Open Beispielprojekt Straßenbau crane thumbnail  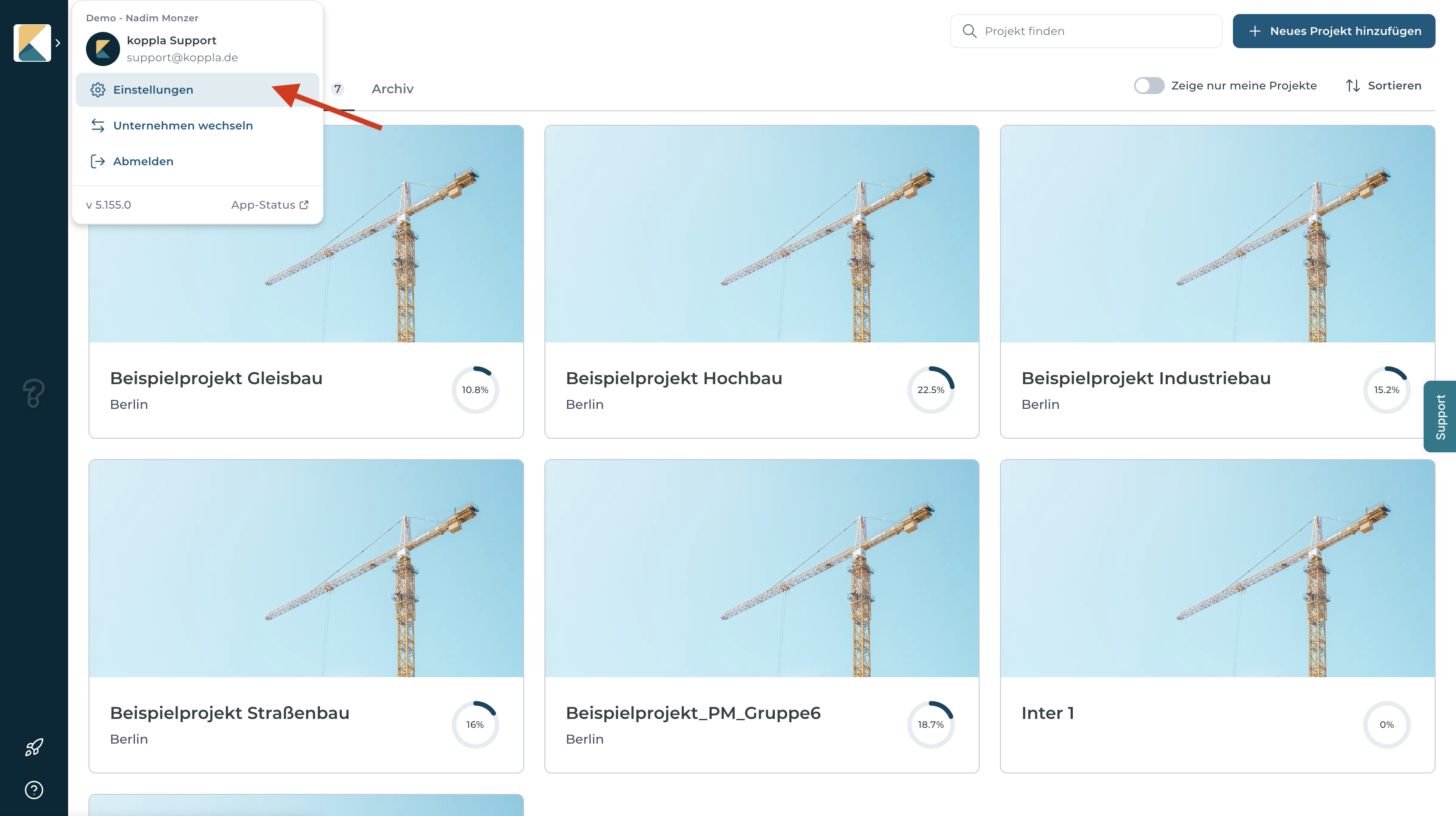click(x=307, y=568)
